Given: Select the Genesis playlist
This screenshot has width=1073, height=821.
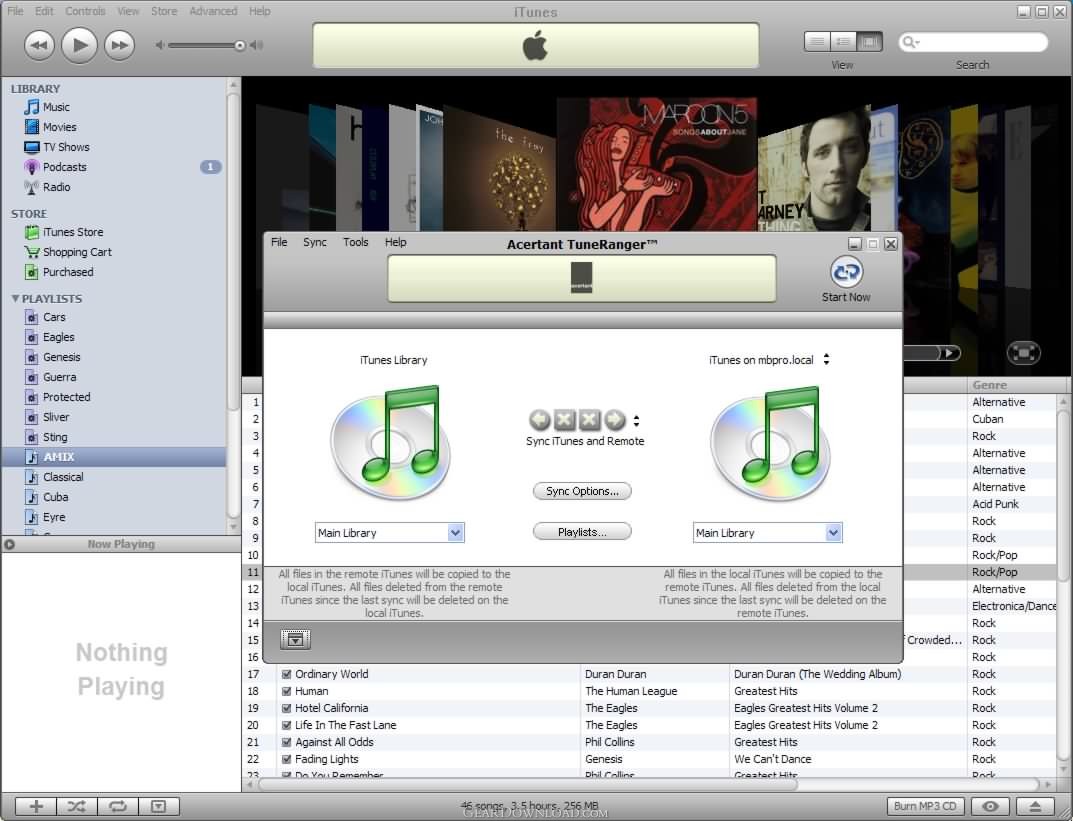Looking at the screenshot, I should [62, 357].
